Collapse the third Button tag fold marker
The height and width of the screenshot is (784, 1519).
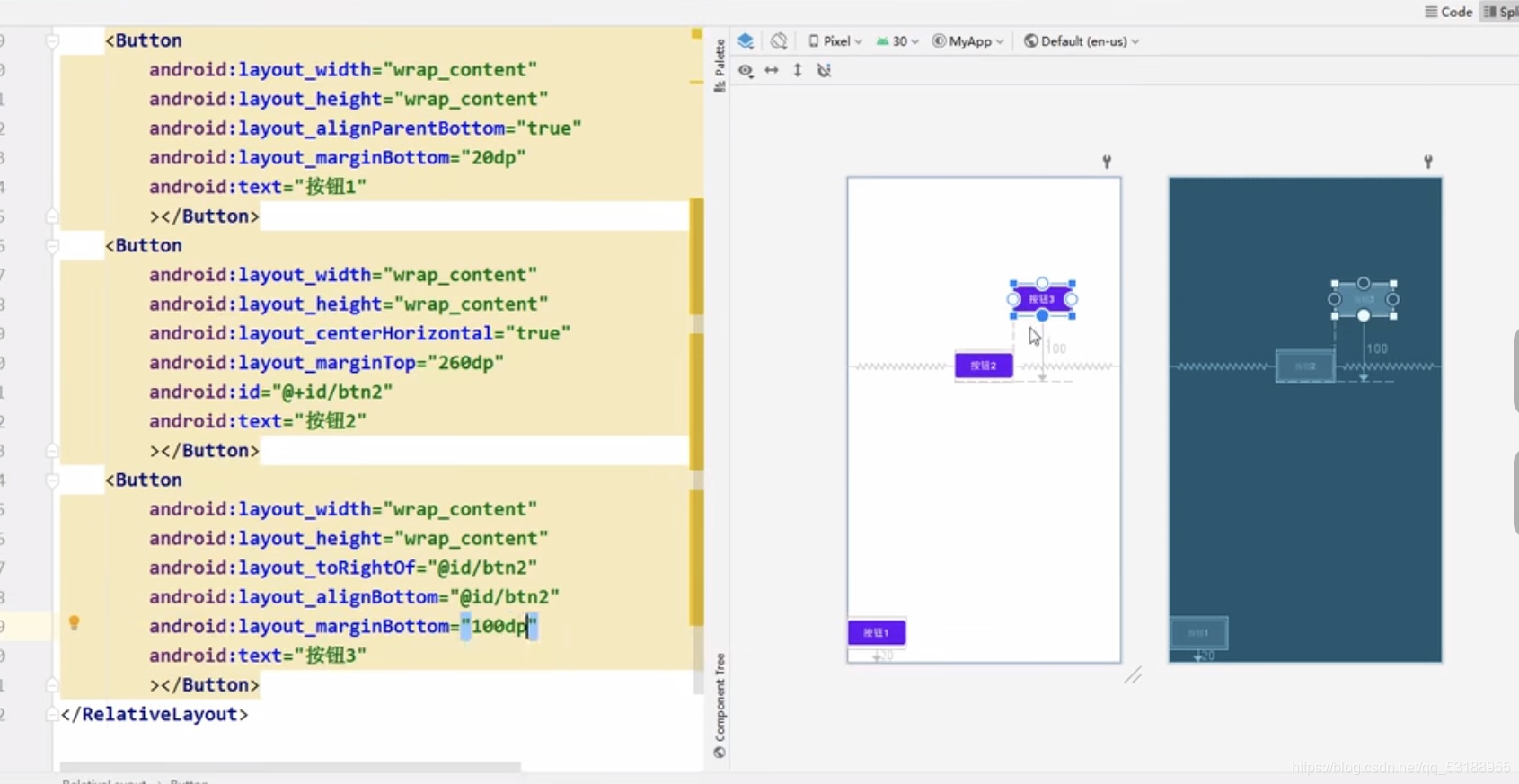[52, 480]
